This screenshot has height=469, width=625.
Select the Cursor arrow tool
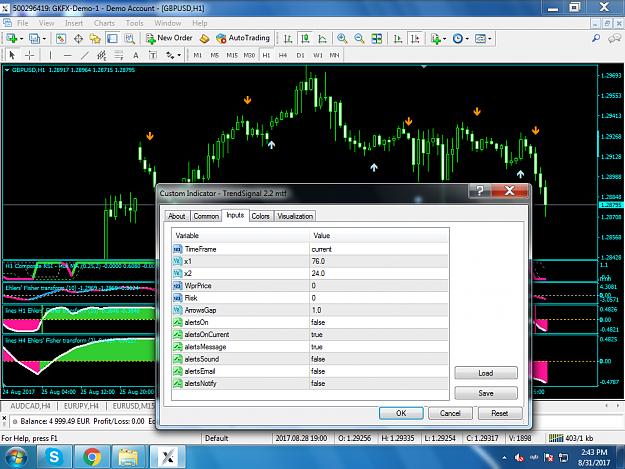click(12, 55)
